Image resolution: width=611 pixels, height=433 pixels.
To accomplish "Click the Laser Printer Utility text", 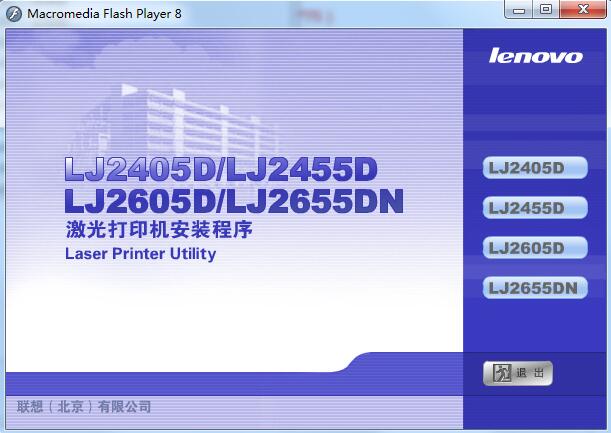I will coord(140,254).
